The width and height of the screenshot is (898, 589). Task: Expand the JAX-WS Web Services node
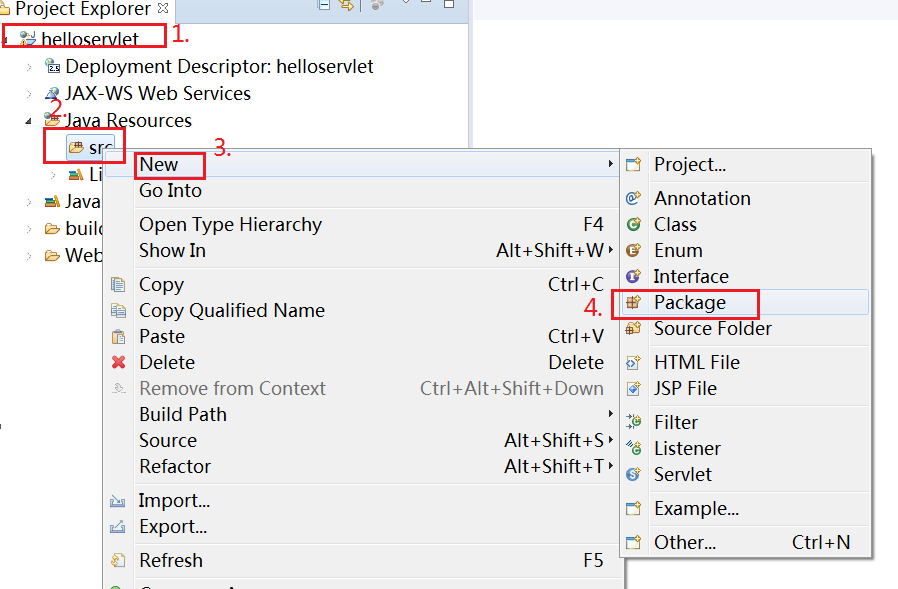[29, 94]
